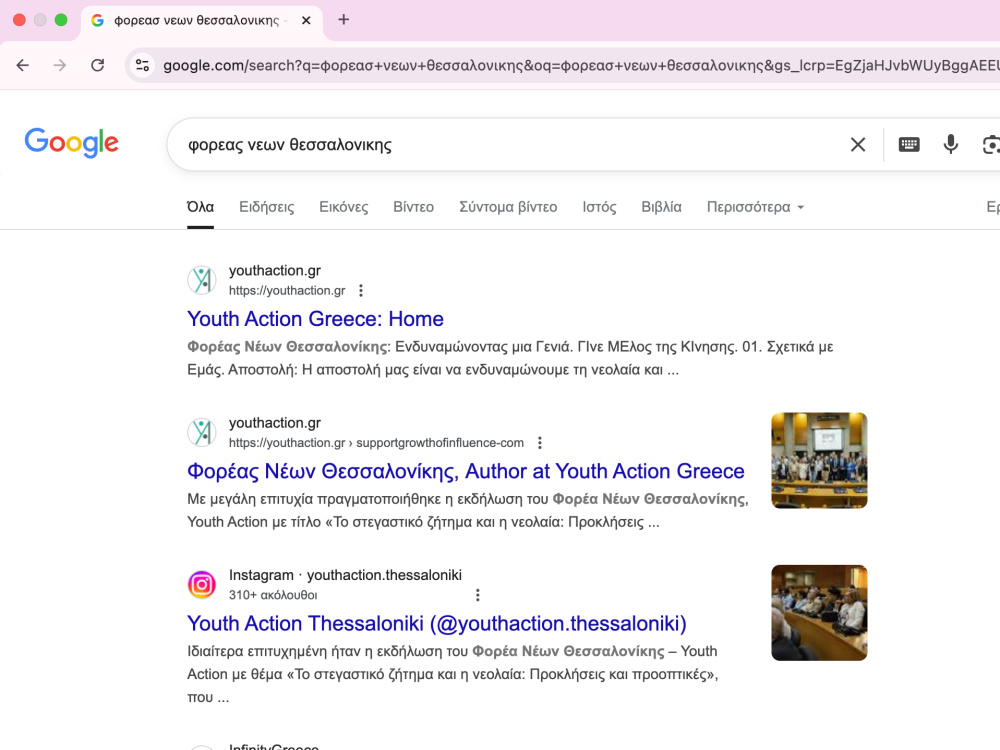Open more options for youthaction.gr home result
This screenshot has height=750, width=1000.
(x=361, y=291)
